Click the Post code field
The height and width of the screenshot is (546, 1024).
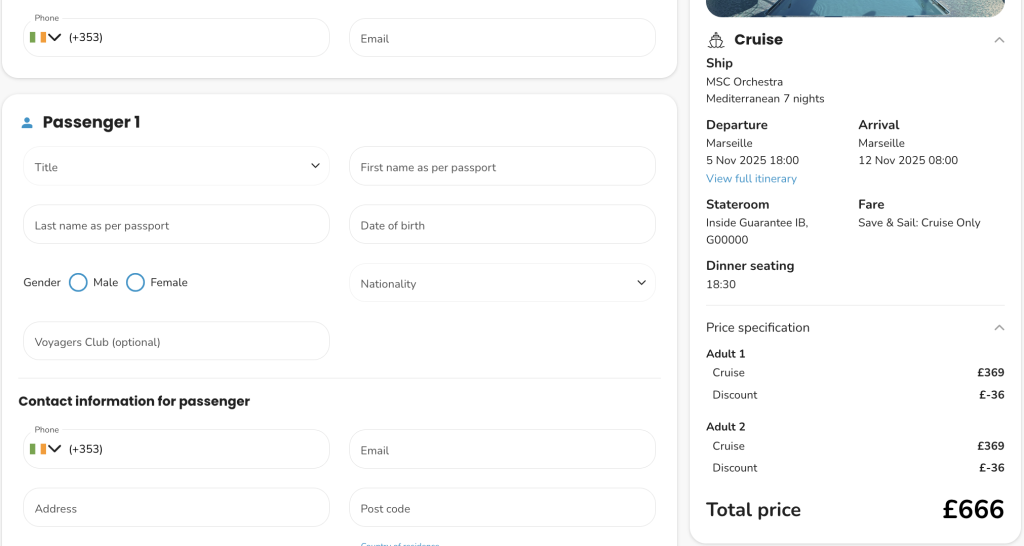[x=502, y=507]
